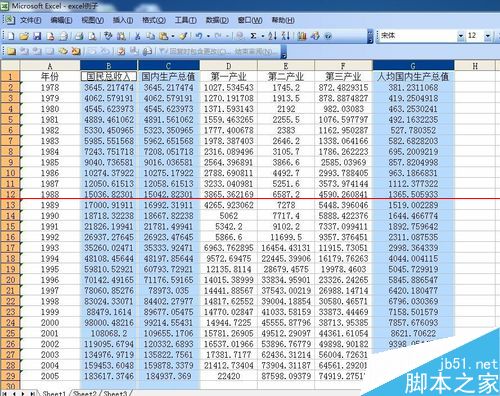500x396 pixels.
Task: Click the Excel document icon beside 文件 menu
Action: pyautogui.click(x=10, y=20)
